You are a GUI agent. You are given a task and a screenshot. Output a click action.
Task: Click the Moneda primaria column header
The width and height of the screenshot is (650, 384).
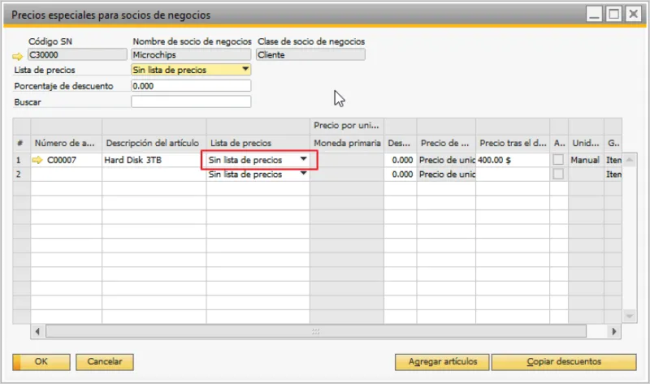347,143
